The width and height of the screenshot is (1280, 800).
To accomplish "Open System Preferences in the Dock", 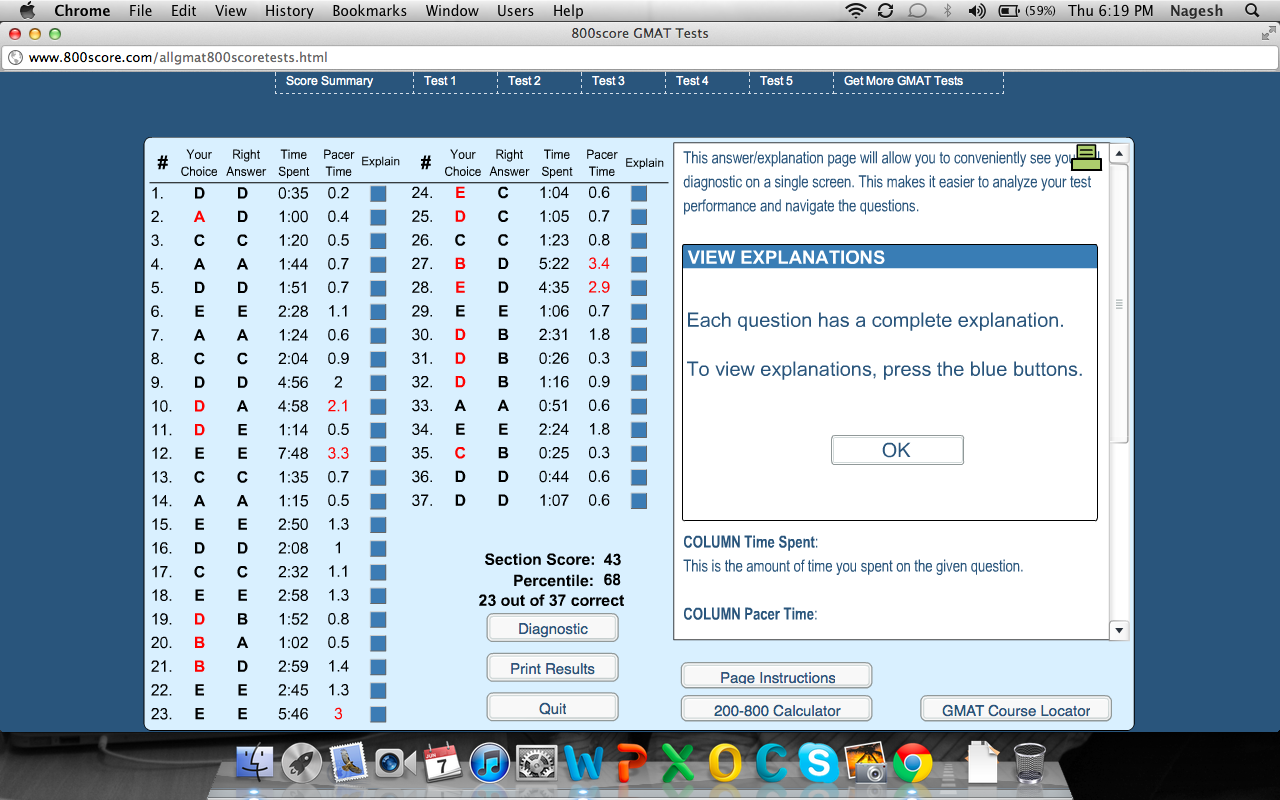I will 536,763.
